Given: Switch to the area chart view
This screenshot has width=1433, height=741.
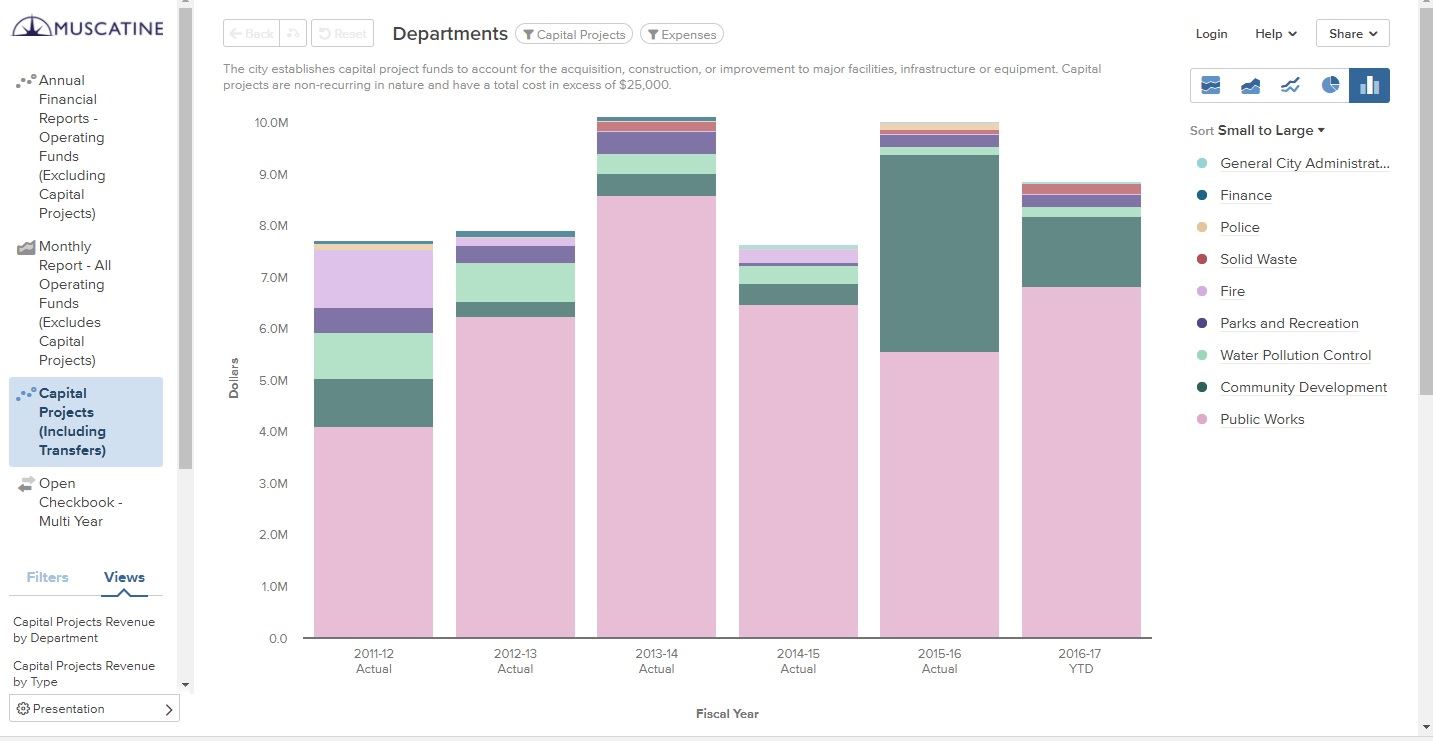Looking at the screenshot, I should (1251, 85).
